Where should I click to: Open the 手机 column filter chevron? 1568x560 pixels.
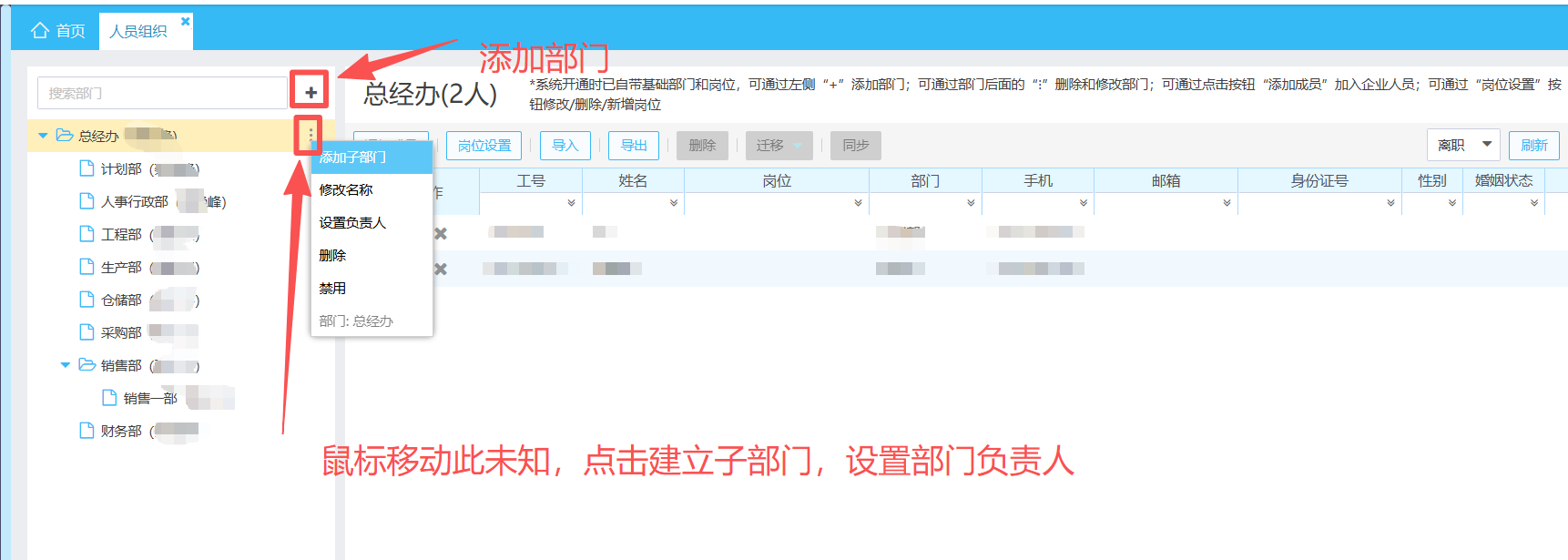click(x=1083, y=203)
